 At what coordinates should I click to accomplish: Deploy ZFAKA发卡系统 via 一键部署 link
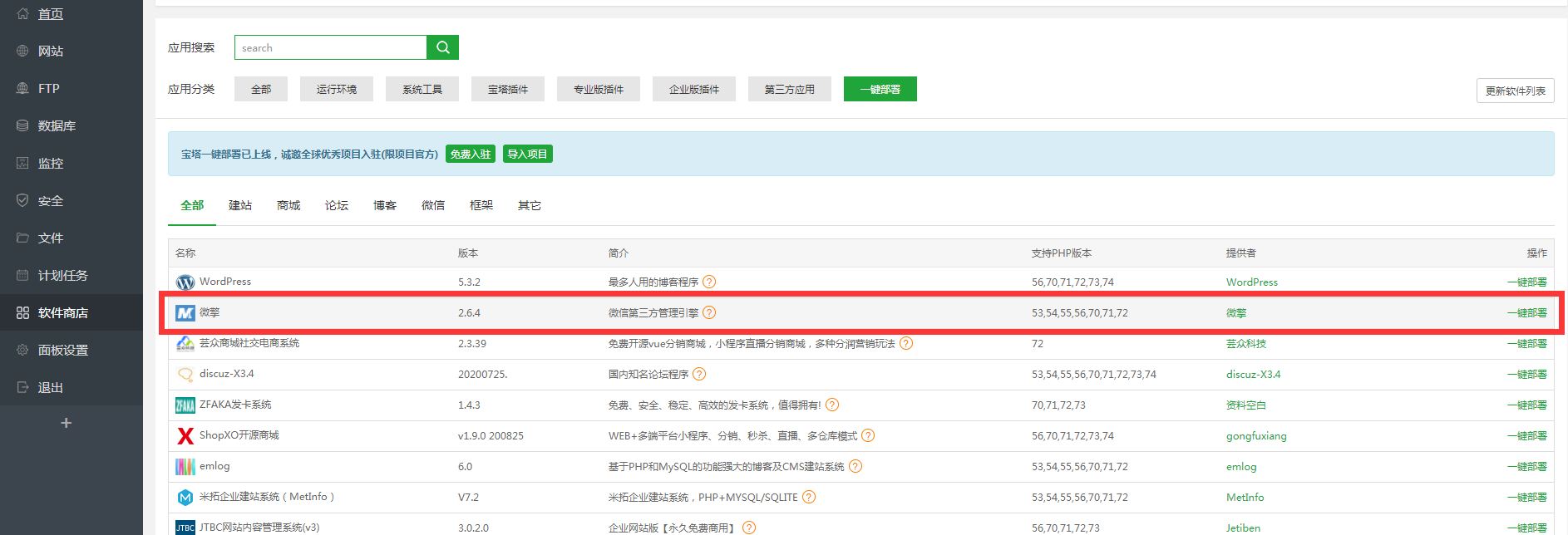pyautogui.click(x=1527, y=405)
